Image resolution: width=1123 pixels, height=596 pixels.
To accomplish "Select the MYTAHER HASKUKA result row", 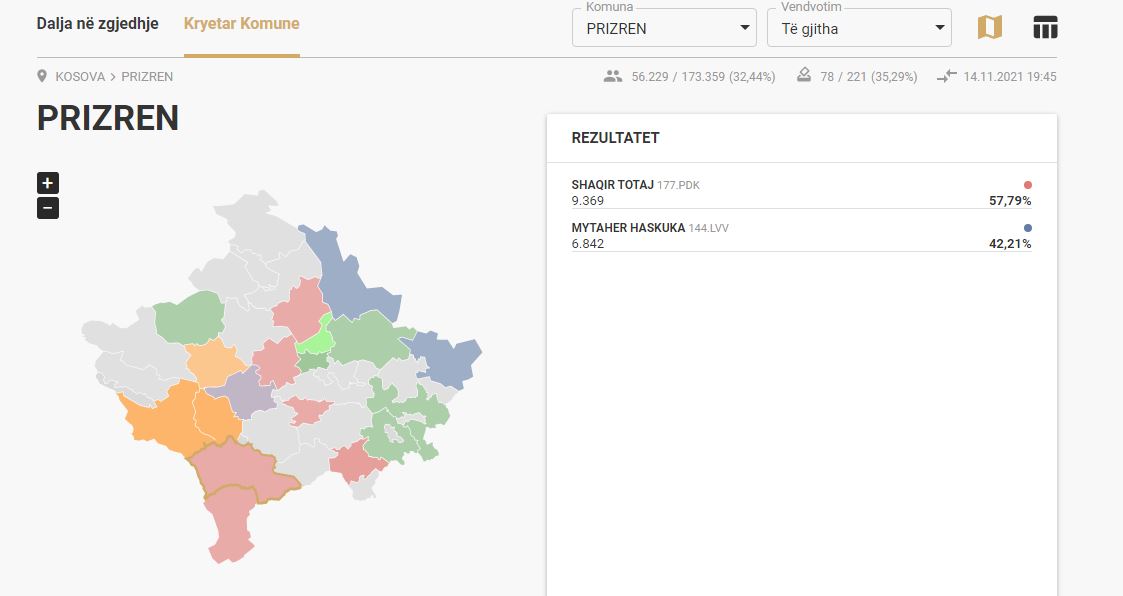I will (x=801, y=236).
